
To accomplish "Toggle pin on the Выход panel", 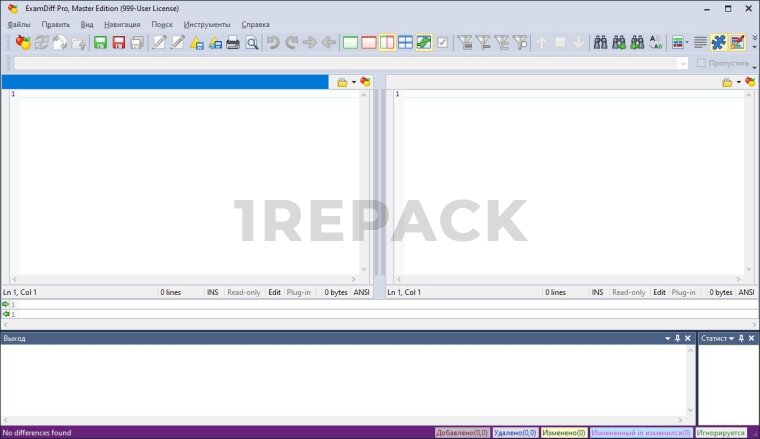I will (x=677, y=339).
